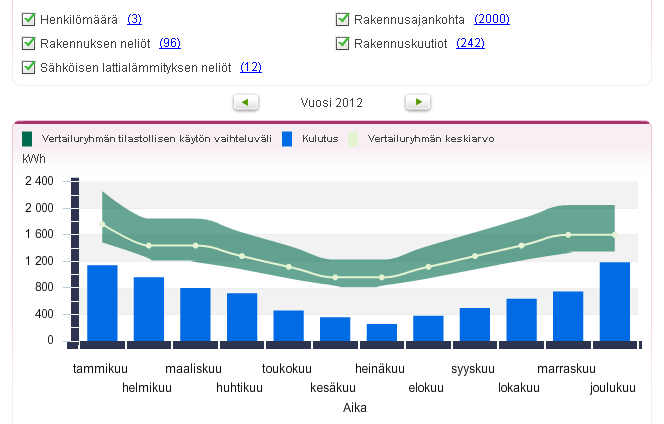Click the maaliskuu axis label

[x=194, y=369]
